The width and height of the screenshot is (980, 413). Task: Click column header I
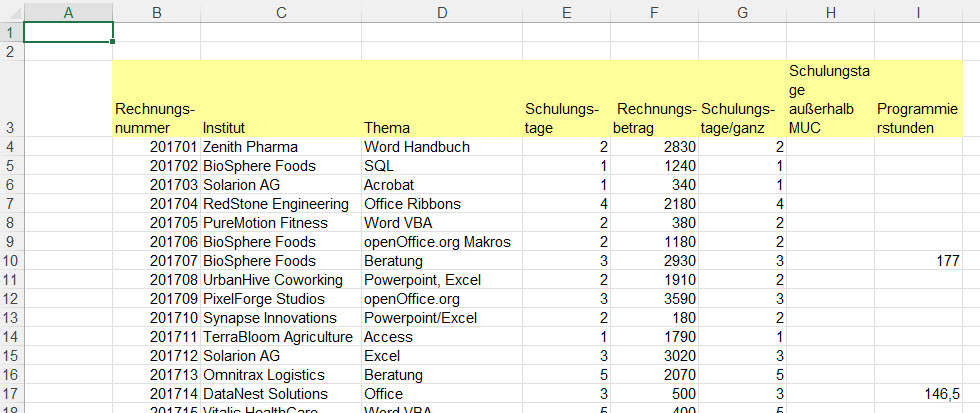(x=917, y=12)
